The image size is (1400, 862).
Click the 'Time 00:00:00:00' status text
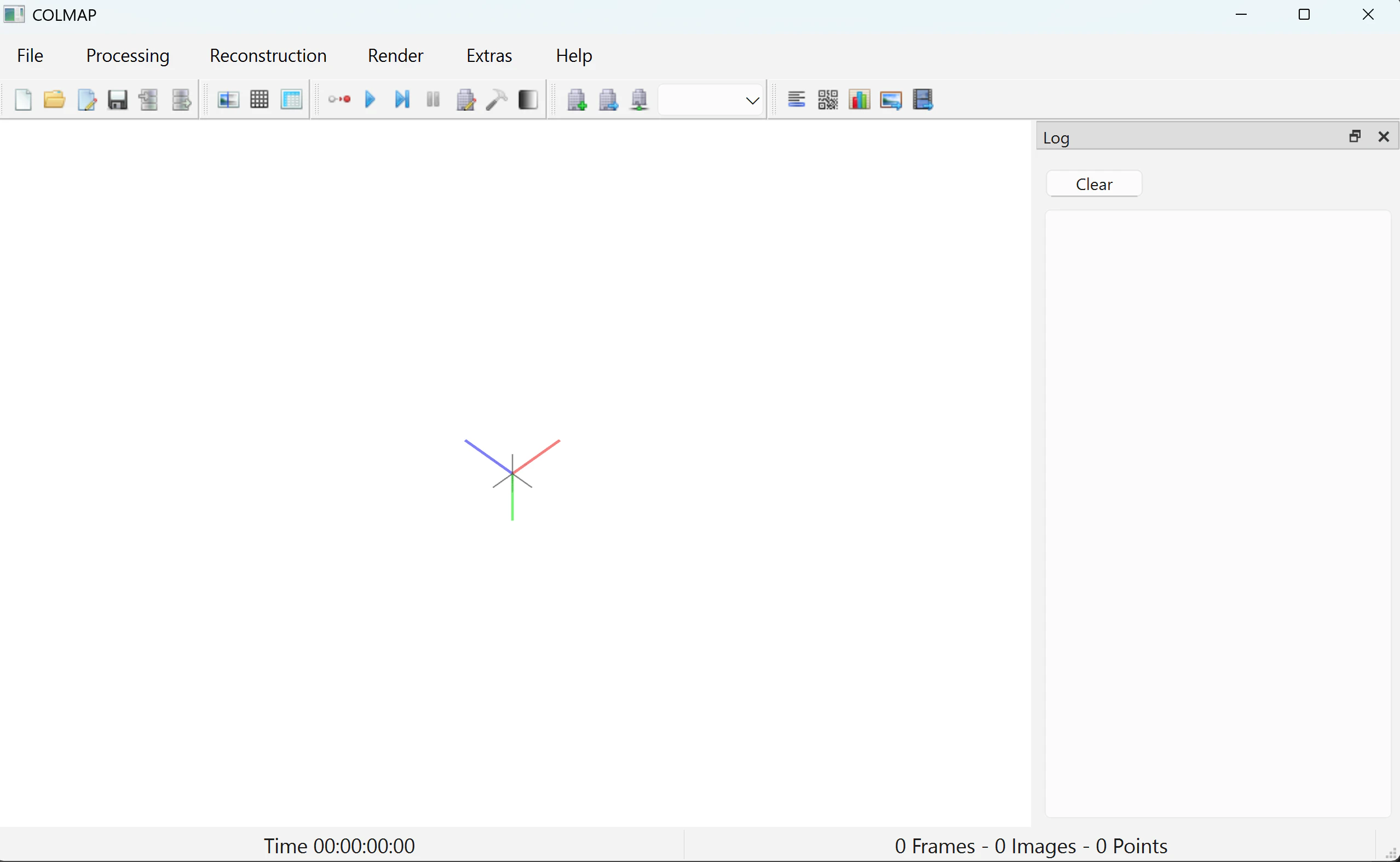click(x=339, y=846)
